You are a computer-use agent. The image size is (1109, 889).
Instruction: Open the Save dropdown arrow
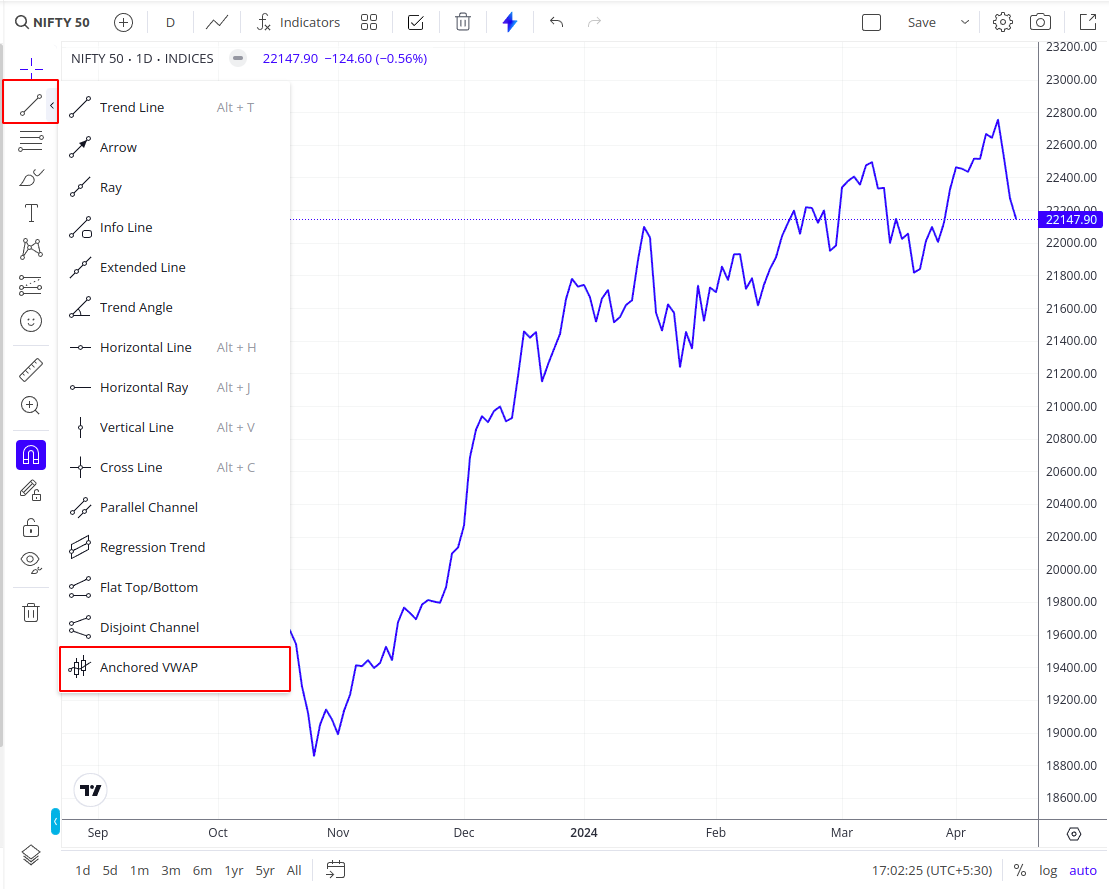click(x=965, y=23)
